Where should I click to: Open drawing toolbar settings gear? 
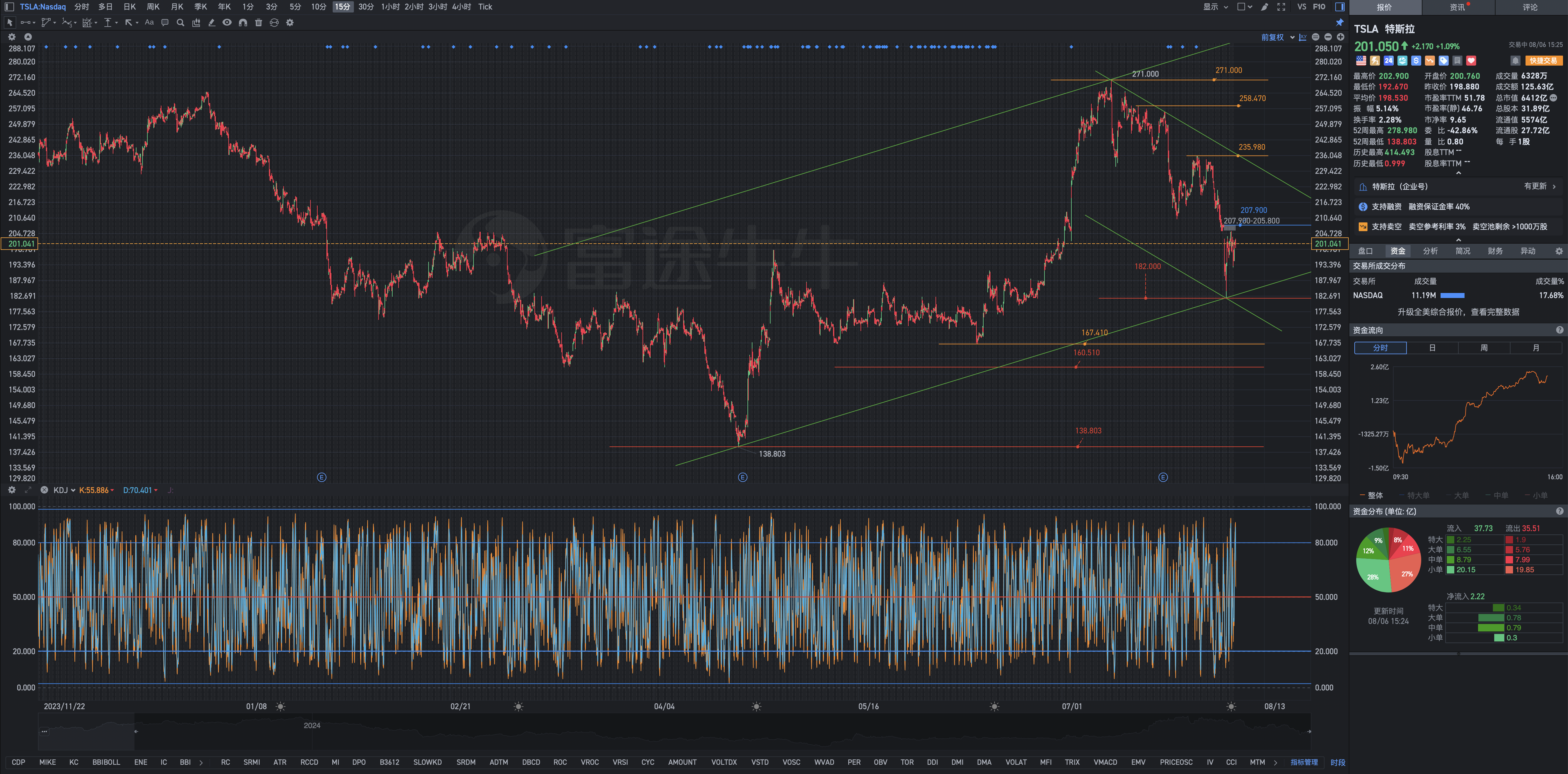(x=290, y=22)
